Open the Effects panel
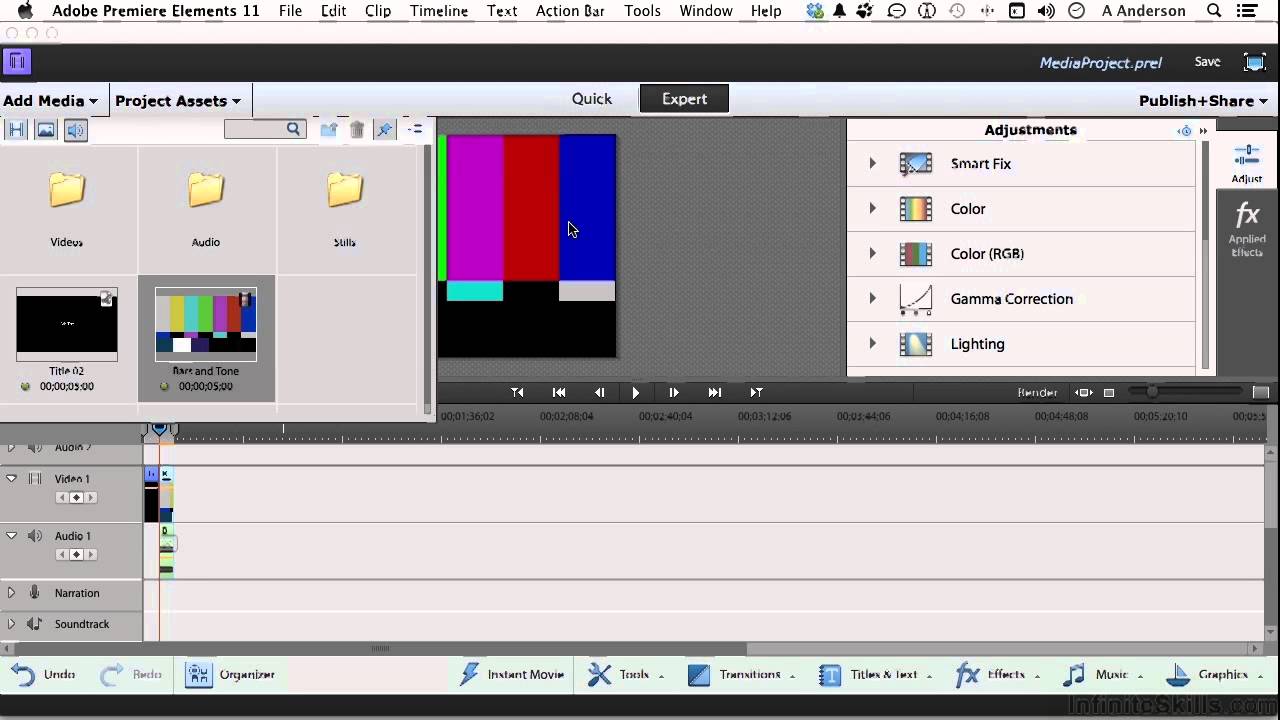This screenshot has width=1280, height=720. tap(997, 674)
